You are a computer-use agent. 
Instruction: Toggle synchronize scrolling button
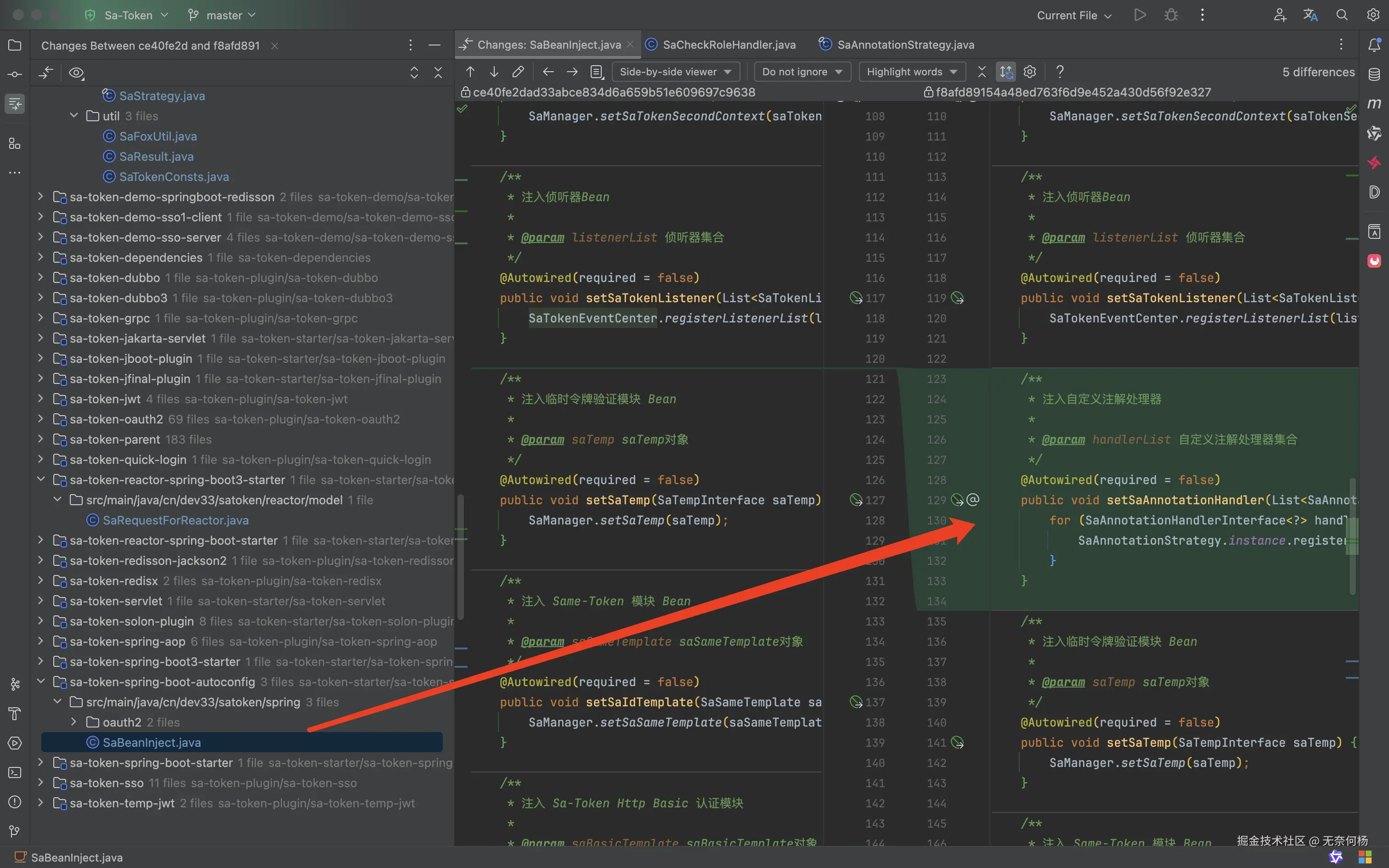click(x=1005, y=72)
